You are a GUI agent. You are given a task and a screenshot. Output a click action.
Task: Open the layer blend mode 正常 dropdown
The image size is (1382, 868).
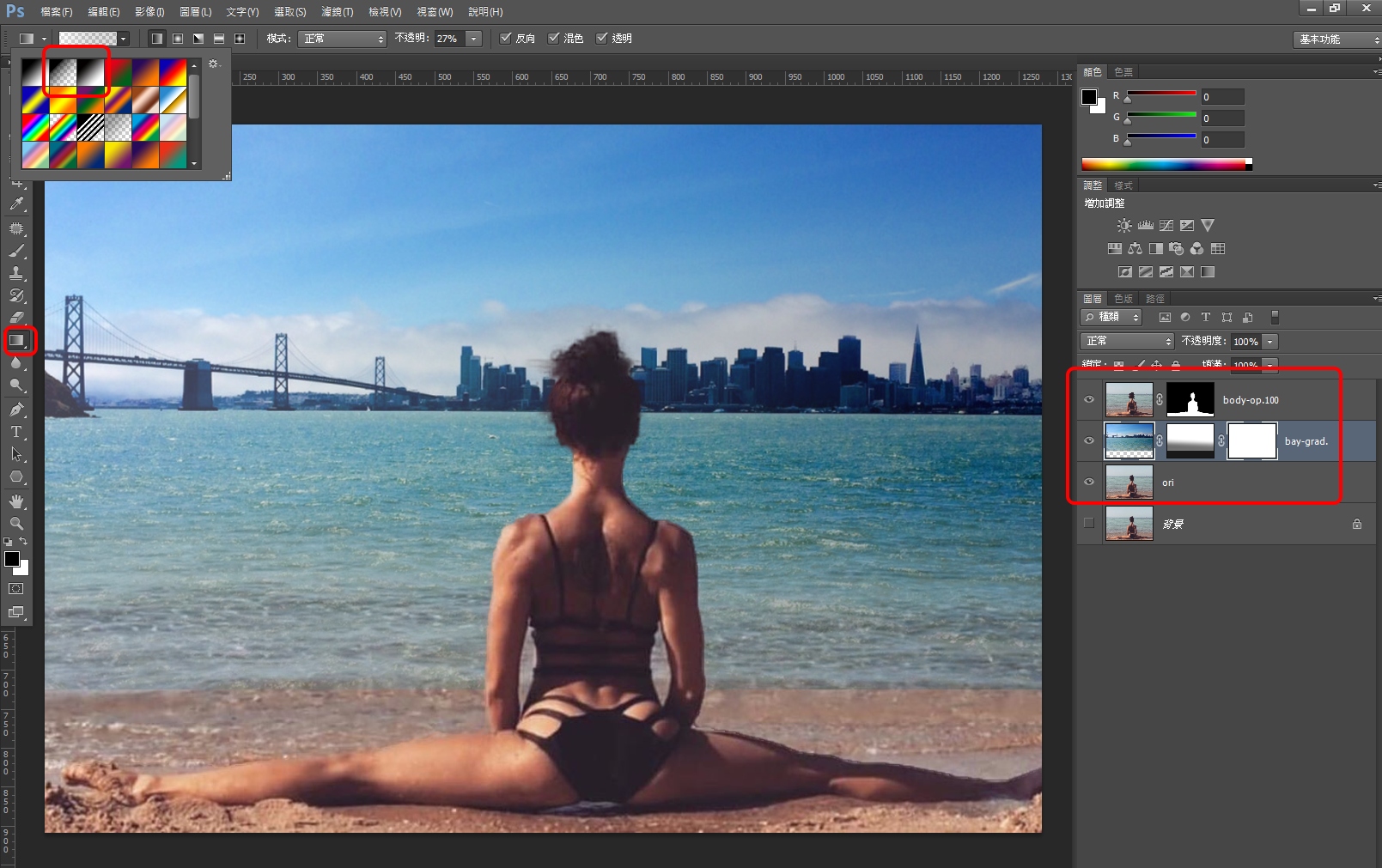(1127, 342)
